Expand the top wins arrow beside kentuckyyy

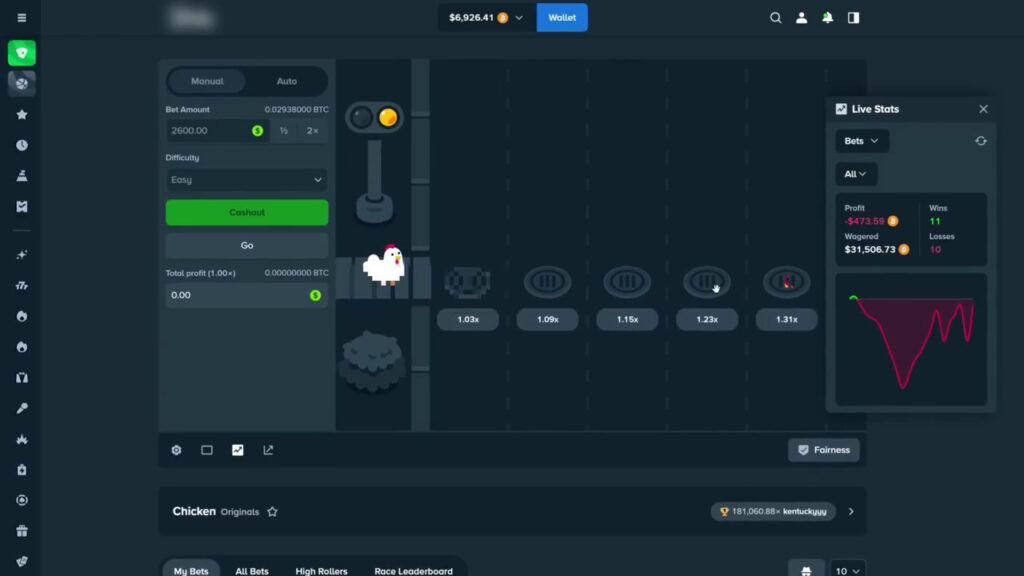pos(851,511)
